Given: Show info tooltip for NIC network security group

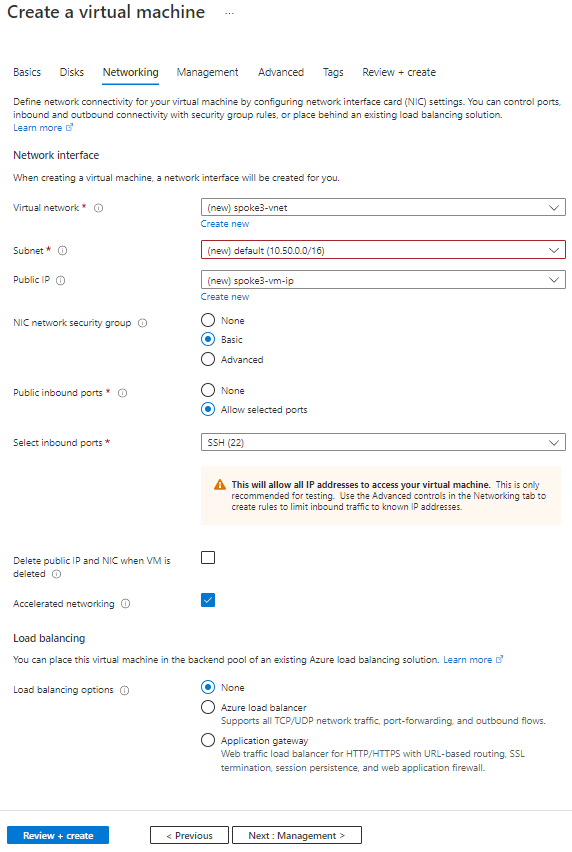Looking at the screenshot, I should (x=142, y=323).
